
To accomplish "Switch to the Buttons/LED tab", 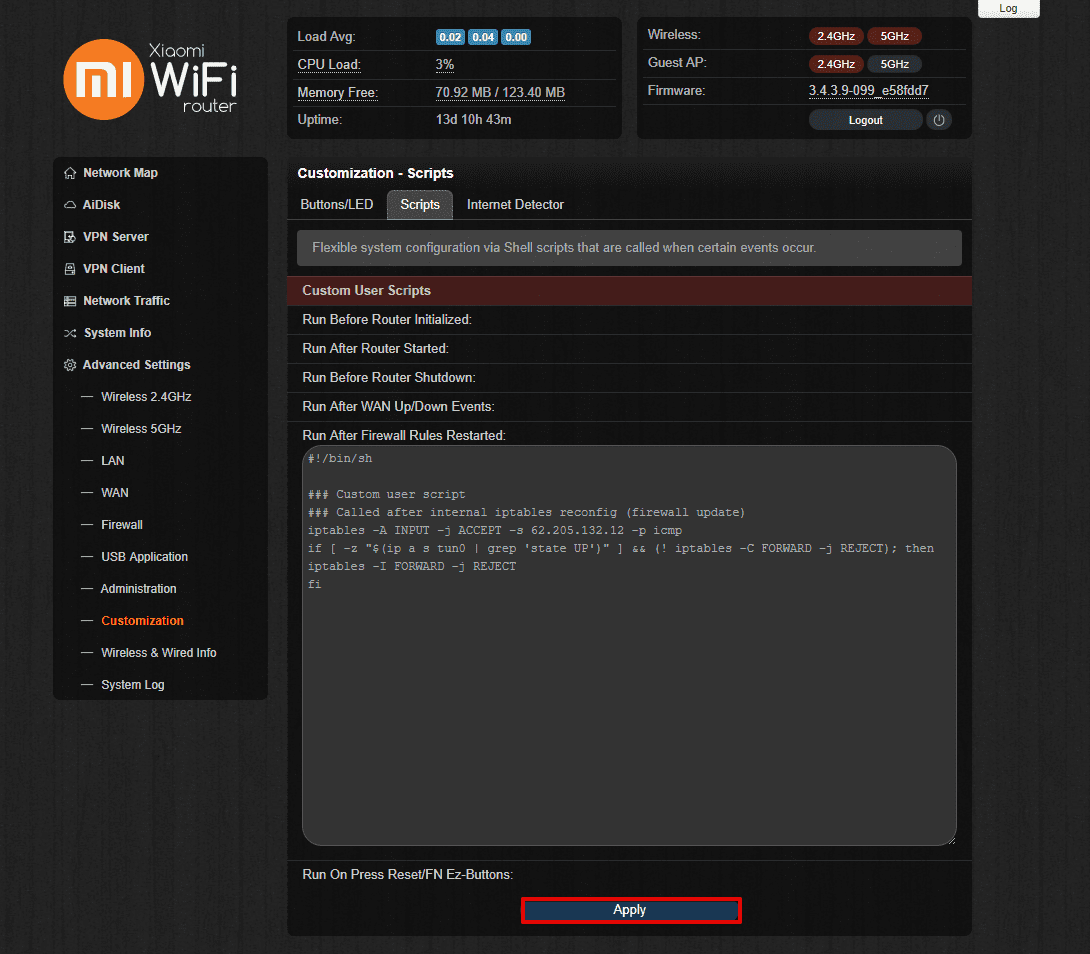I will click(x=336, y=204).
